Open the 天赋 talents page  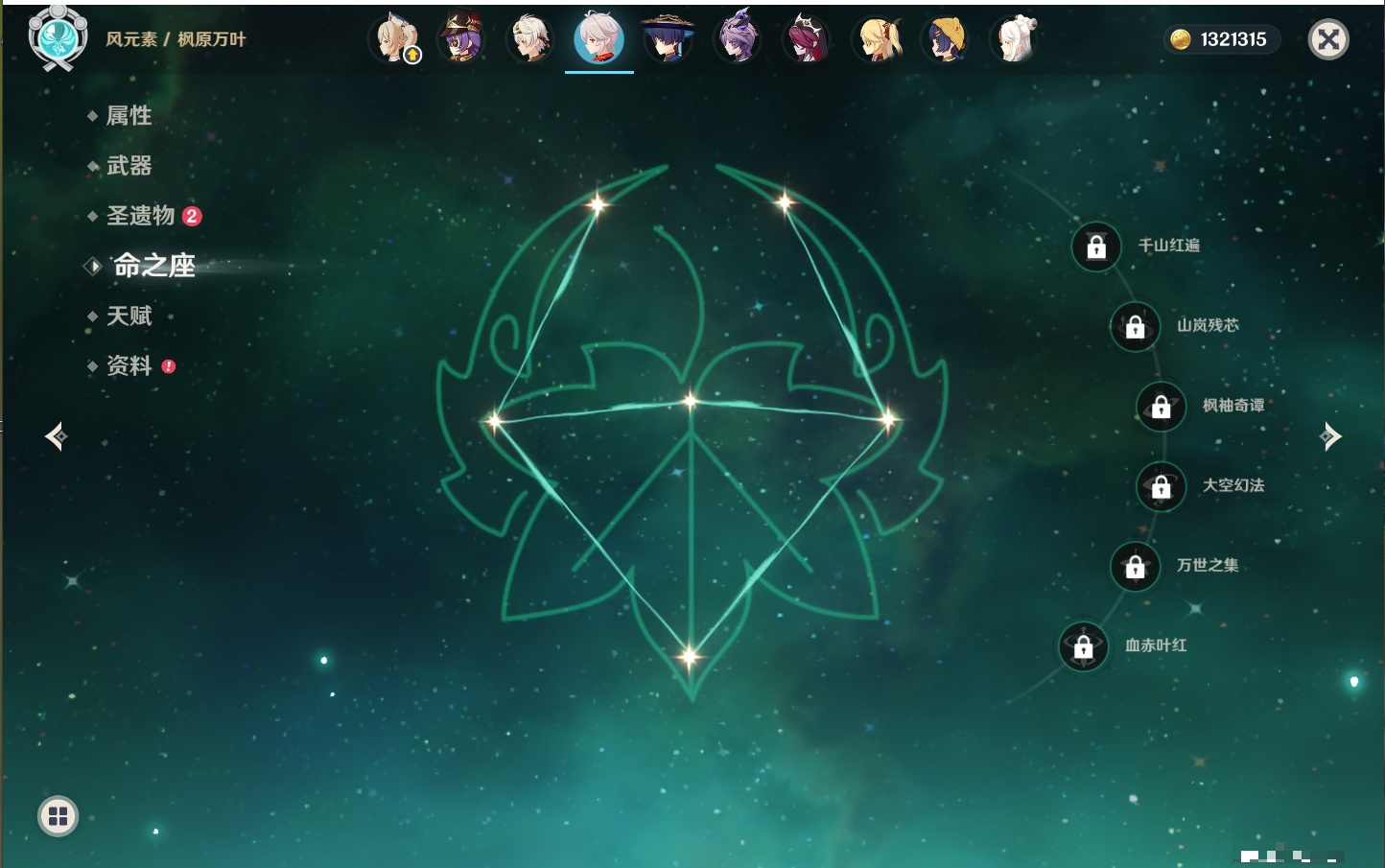tap(129, 316)
